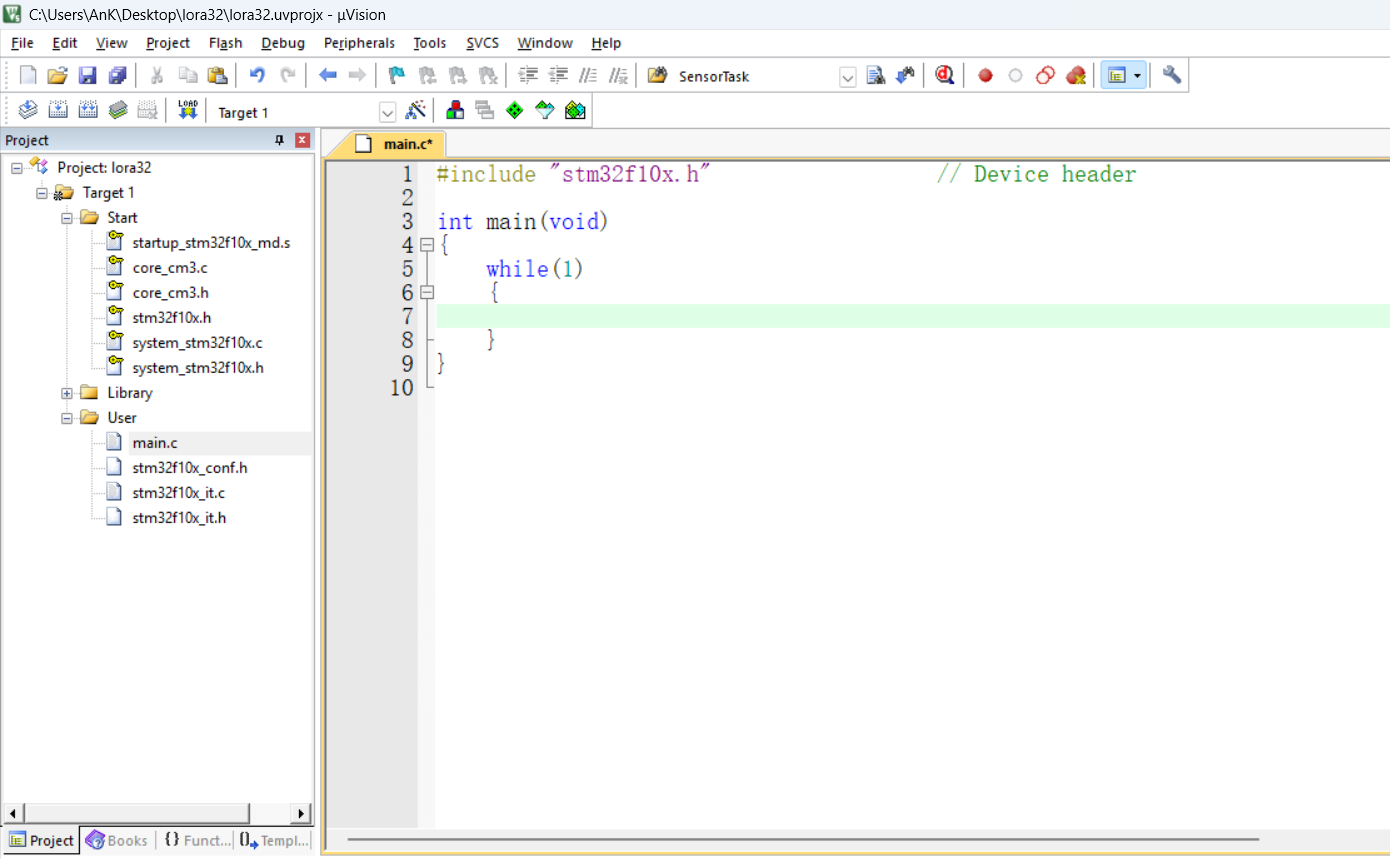1390x859 pixels.
Task: Collapse the code fold at line 4
Action: pyautogui.click(x=427, y=245)
